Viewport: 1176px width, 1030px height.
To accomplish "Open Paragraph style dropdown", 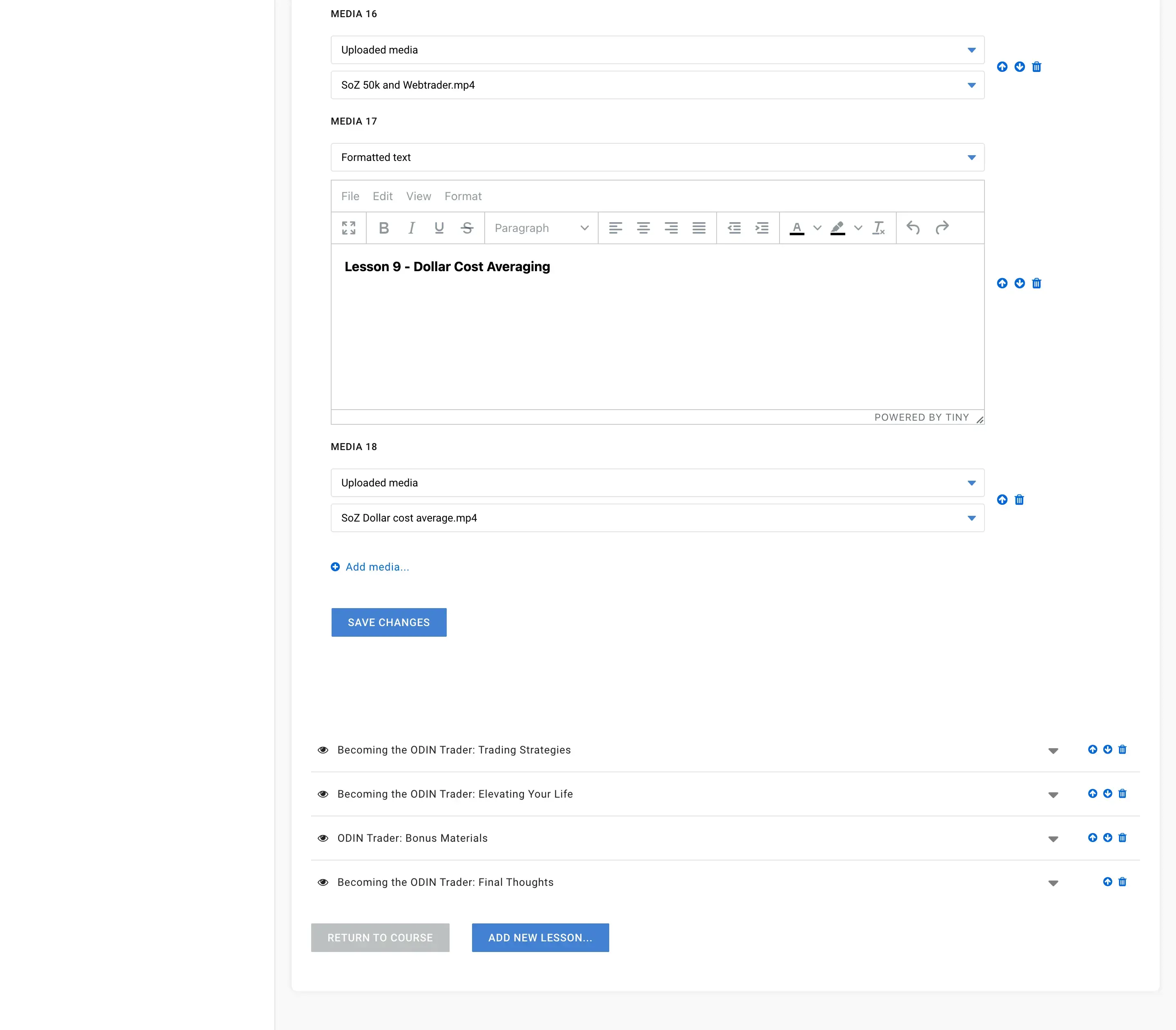I will (x=541, y=228).
